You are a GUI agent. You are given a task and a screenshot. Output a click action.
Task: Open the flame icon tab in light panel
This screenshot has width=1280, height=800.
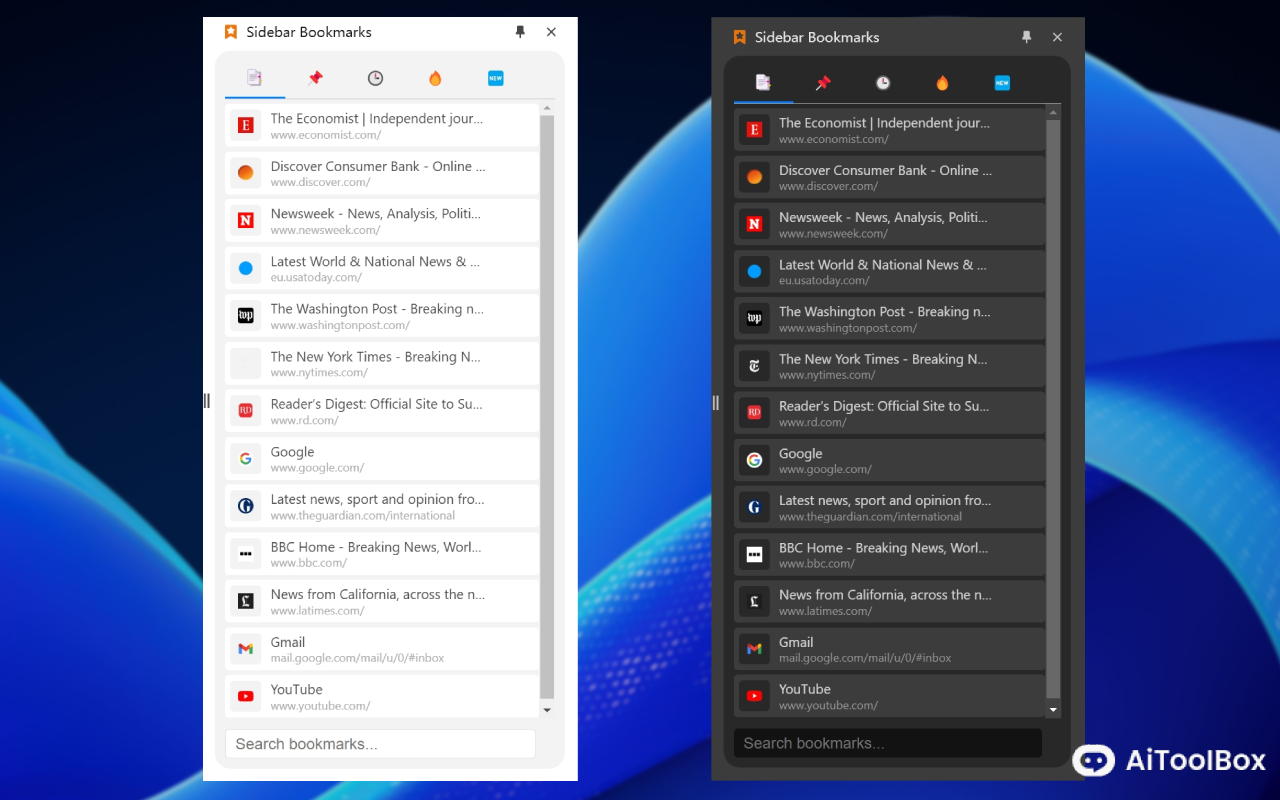coord(435,78)
